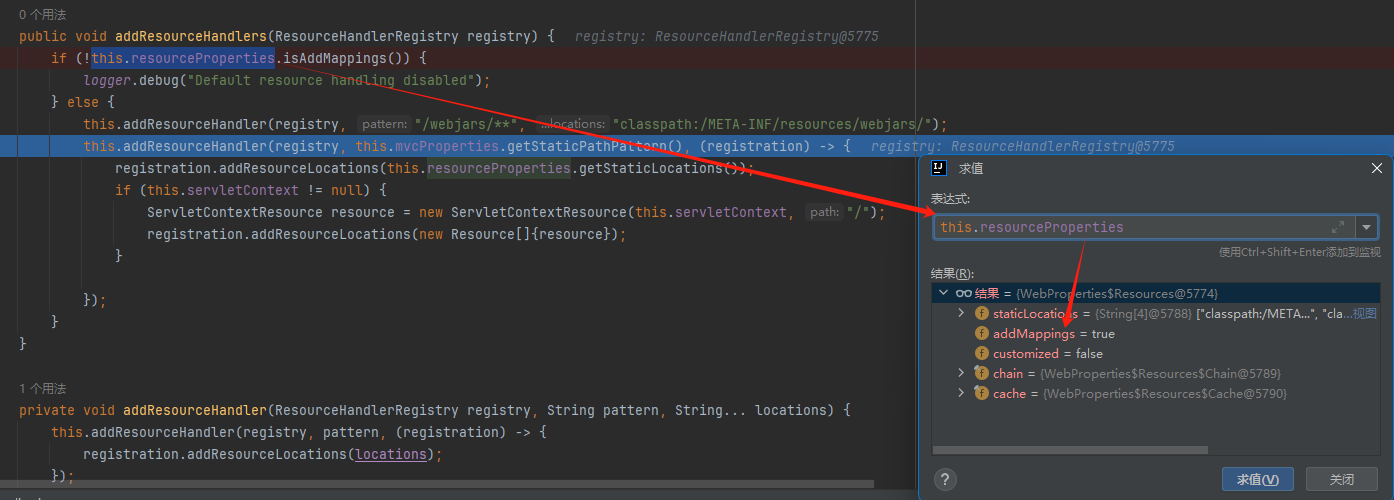Click the field icon beside cache
The width and height of the screenshot is (1394, 500).
(982, 393)
